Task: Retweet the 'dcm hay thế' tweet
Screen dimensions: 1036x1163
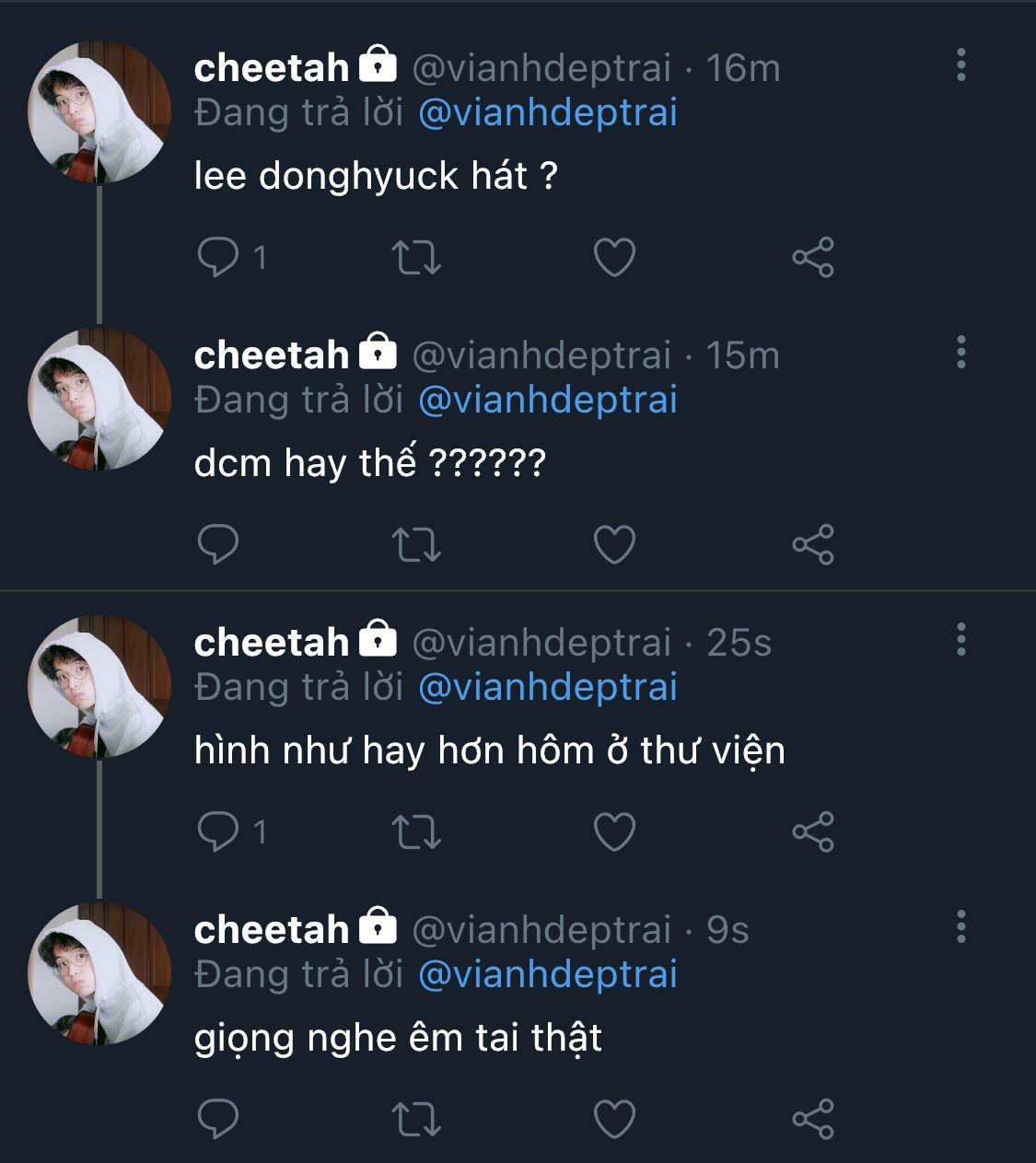Action: [416, 544]
